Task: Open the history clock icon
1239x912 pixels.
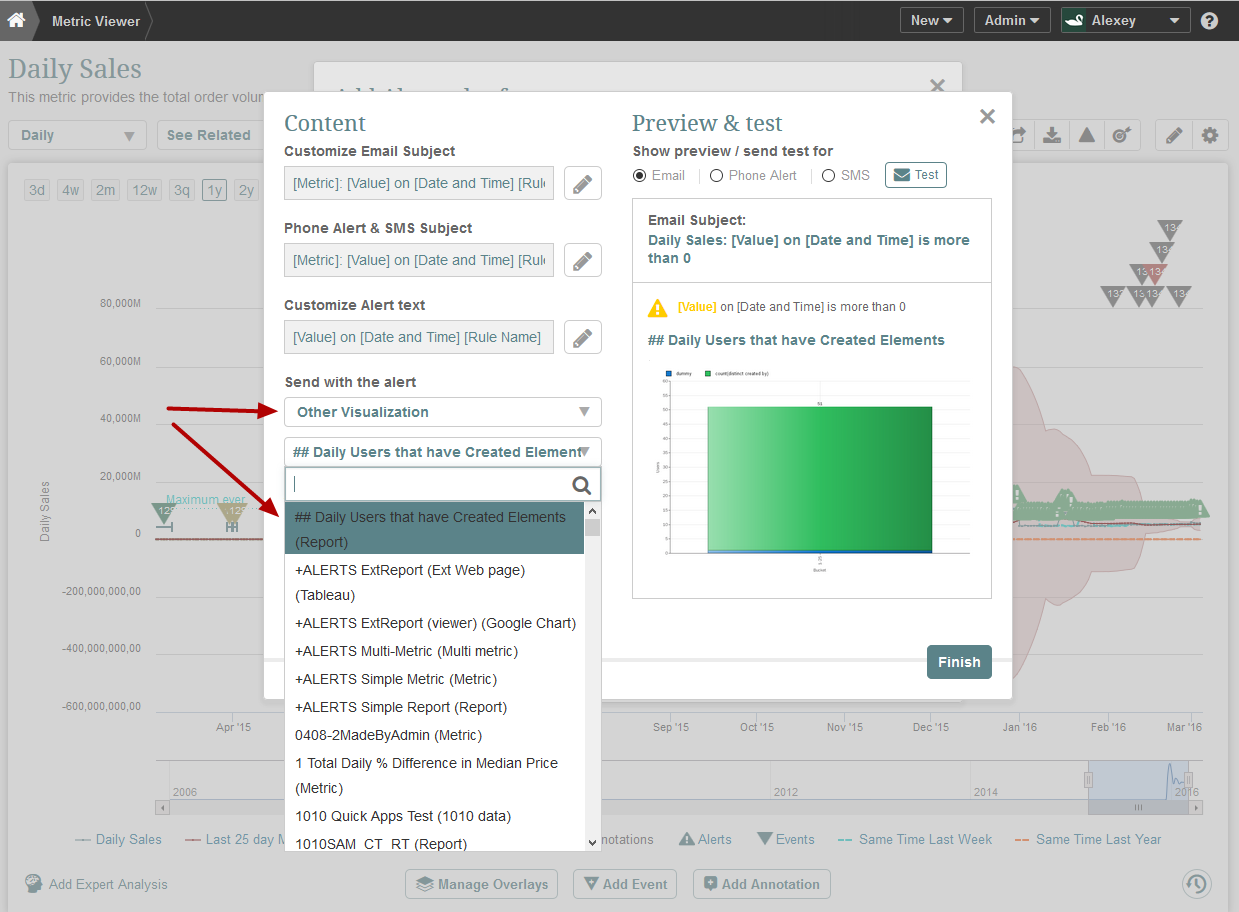Action: tap(1196, 884)
